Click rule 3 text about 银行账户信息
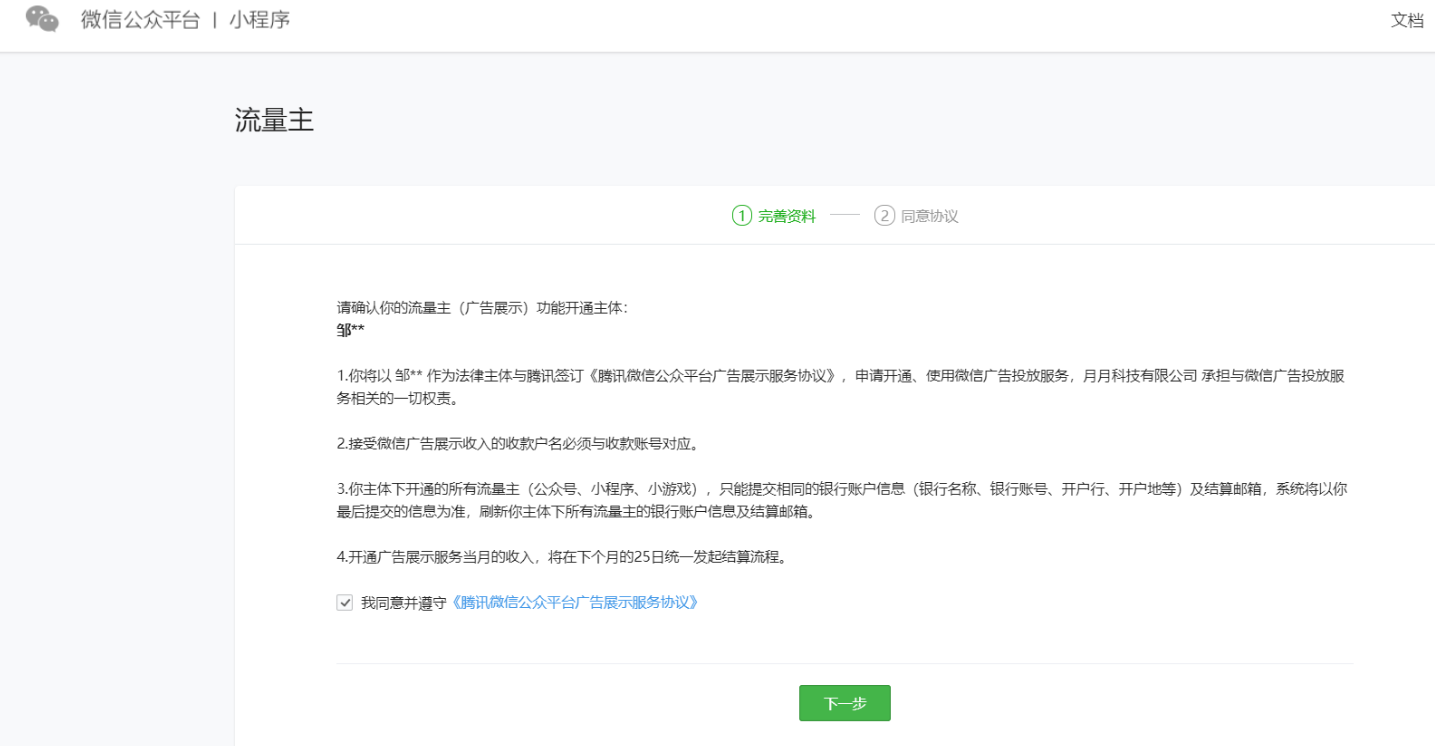 [x=842, y=500]
